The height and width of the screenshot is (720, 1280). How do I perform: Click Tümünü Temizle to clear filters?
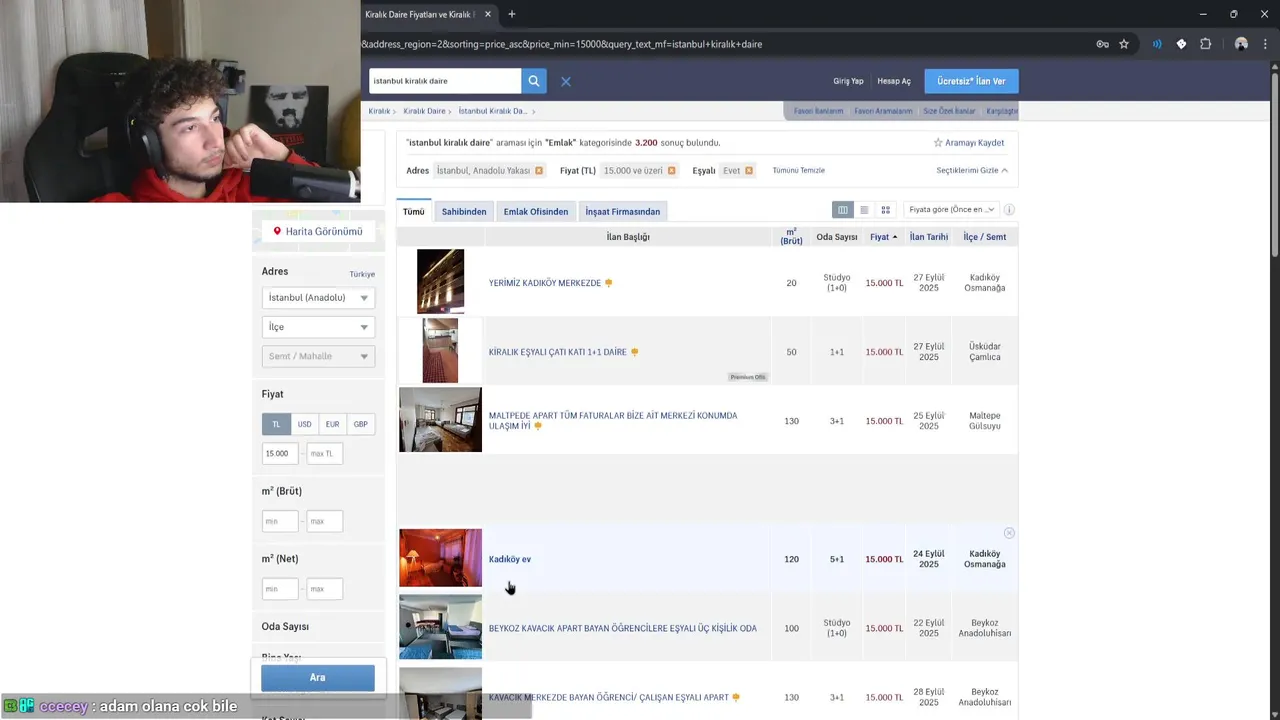tap(799, 171)
